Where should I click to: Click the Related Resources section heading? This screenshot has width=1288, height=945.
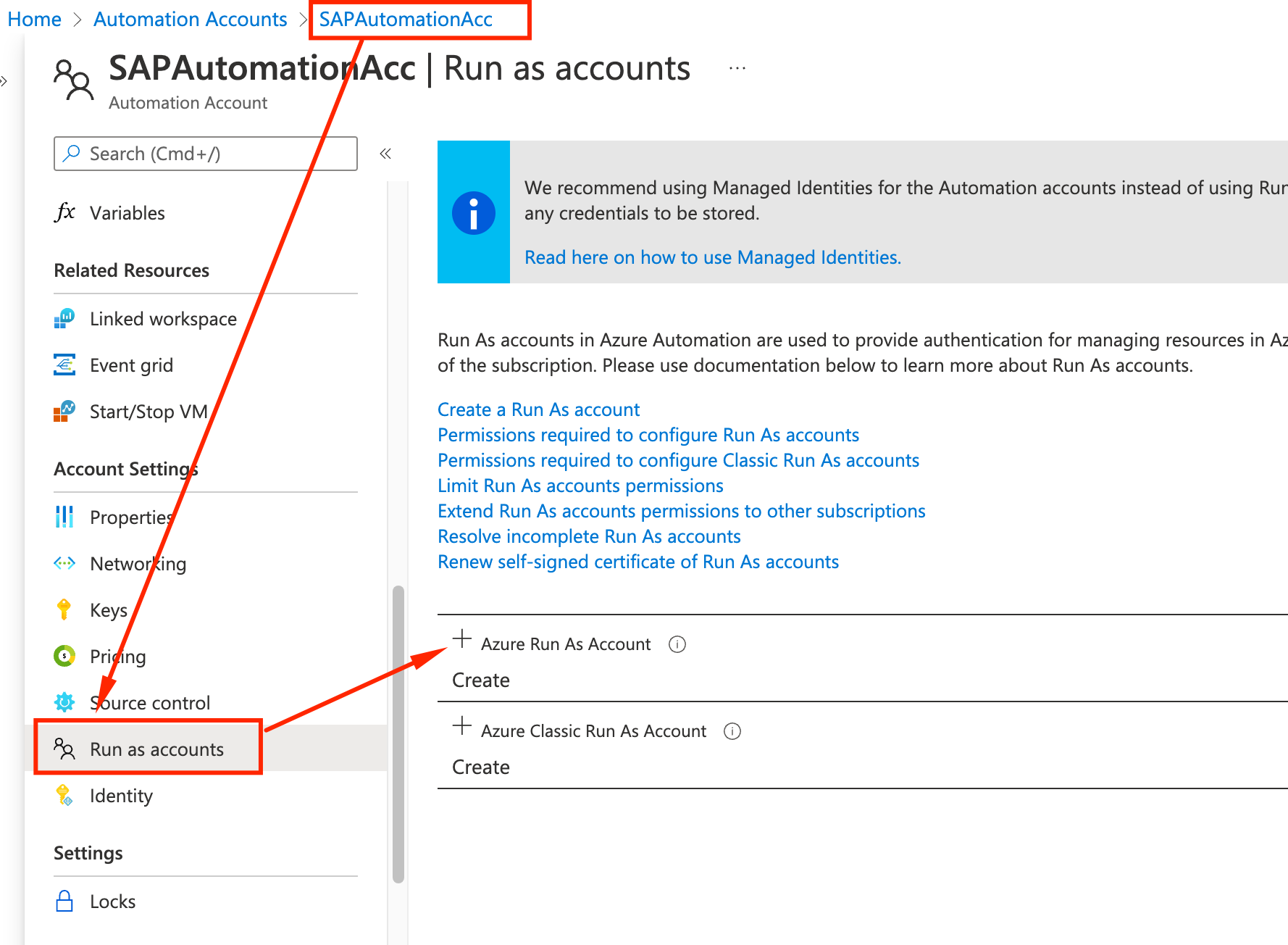pyautogui.click(x=131, y=270)
